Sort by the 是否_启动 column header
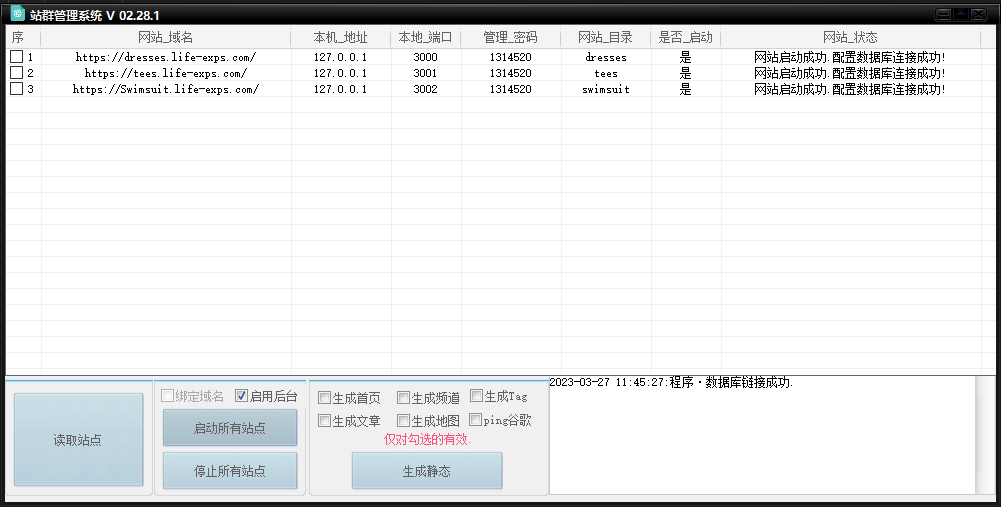1001x507 pixels. 686,37
